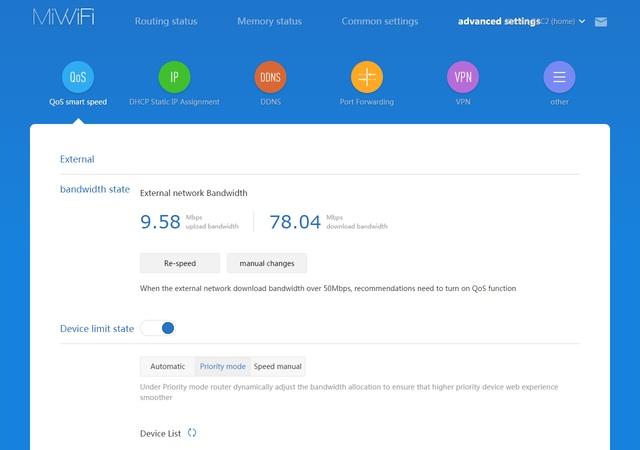The image size is (640, 450).
Task: Click the 'bandwidth state' label
Action: pyautogui.click(x=95, y=189)
